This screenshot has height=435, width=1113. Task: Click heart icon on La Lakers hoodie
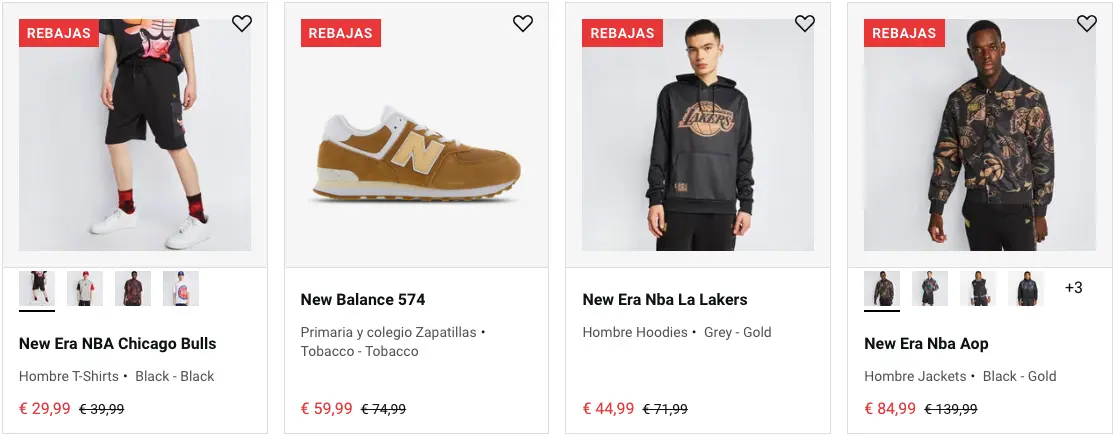coord(805,24)
